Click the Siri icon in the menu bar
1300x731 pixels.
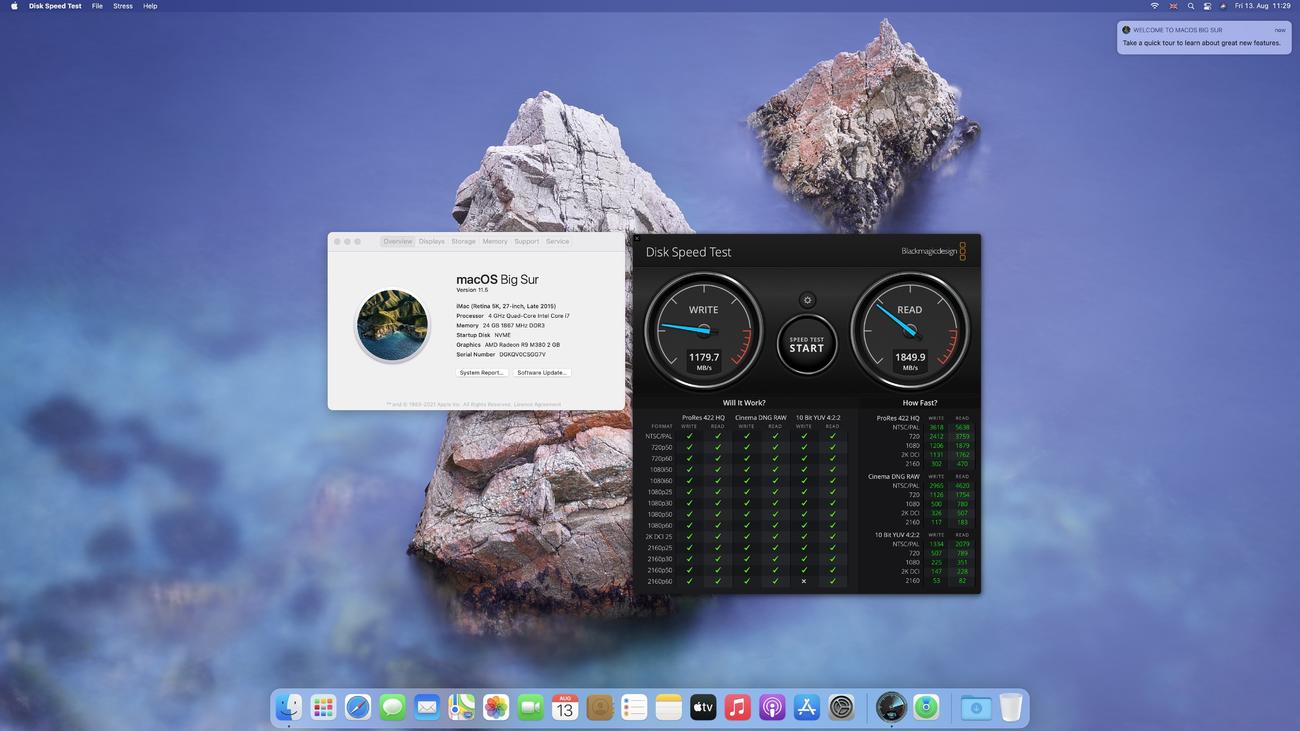pos(1223,6)
